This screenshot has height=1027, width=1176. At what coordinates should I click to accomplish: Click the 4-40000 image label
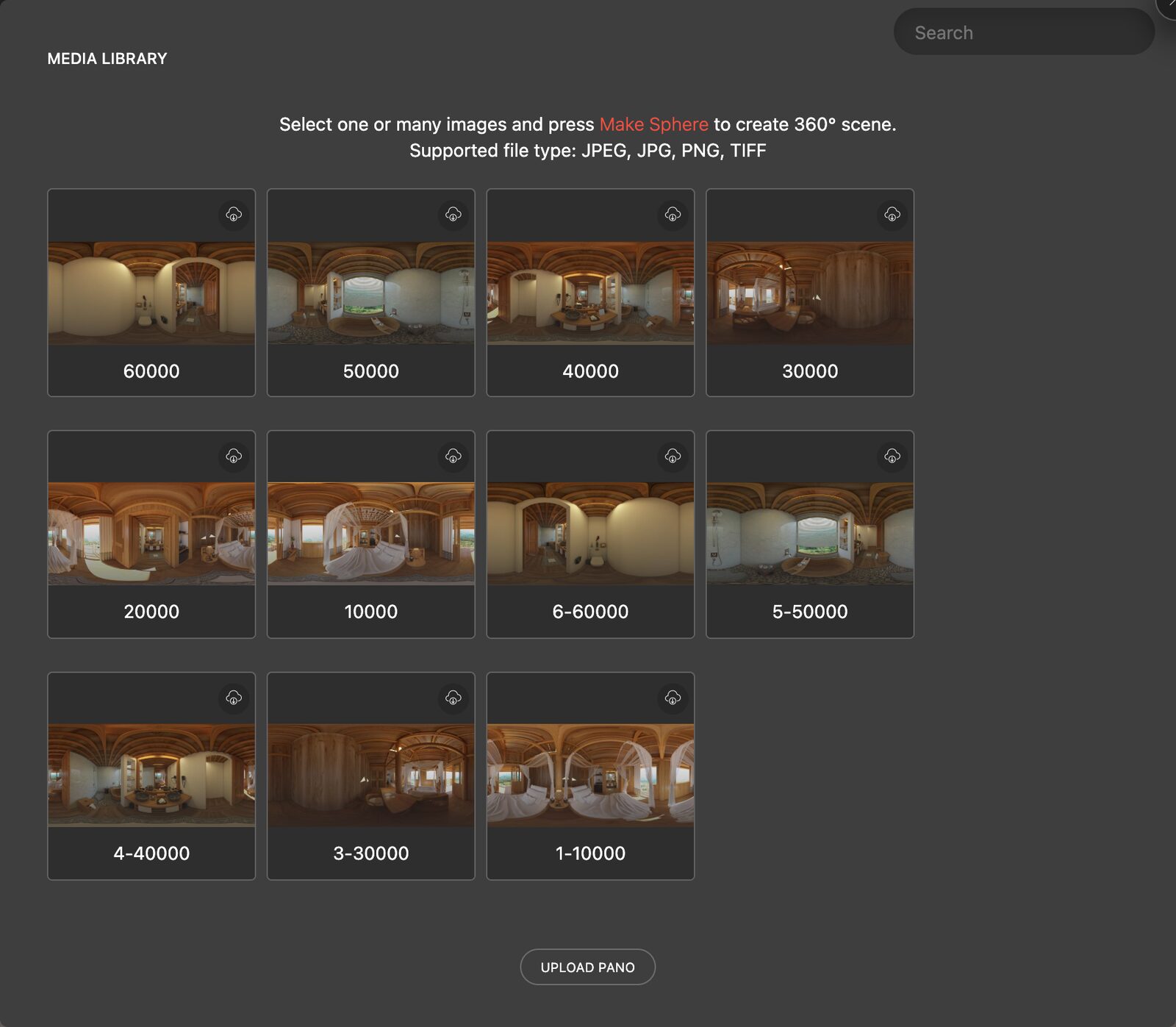point(151,854)
